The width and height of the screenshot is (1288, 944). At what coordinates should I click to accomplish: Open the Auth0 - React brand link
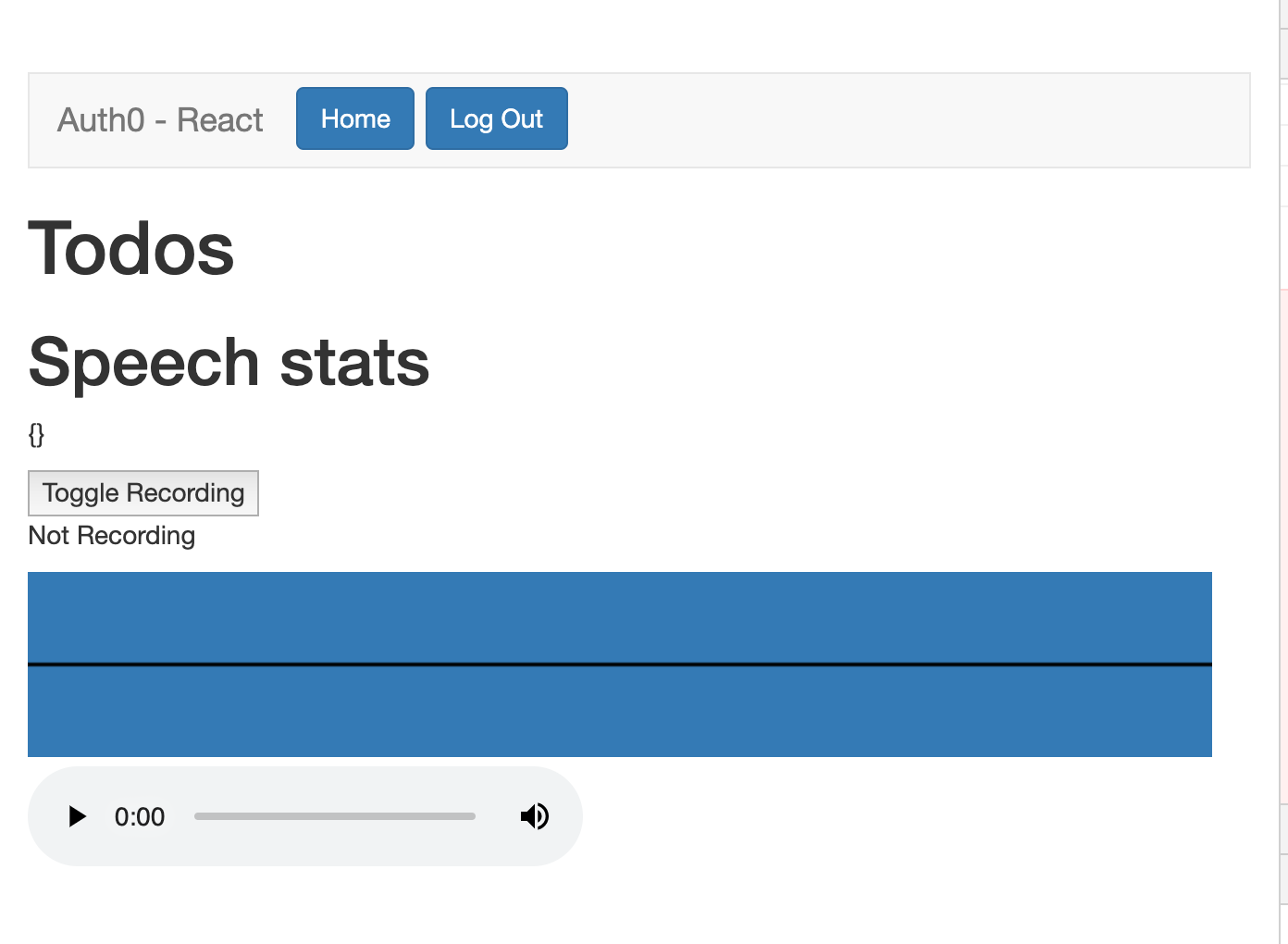point(160,120)
